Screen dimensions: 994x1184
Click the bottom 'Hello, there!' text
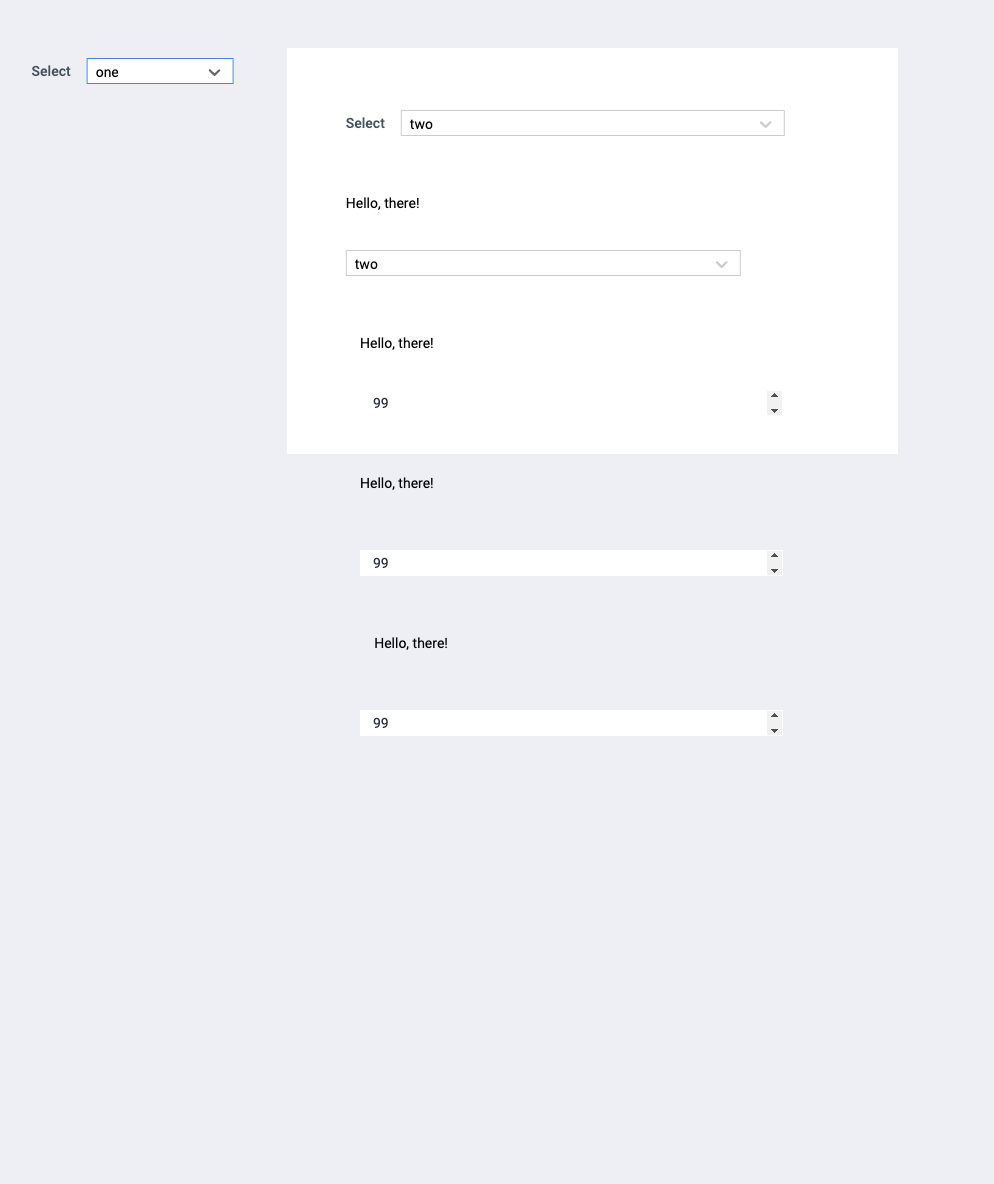[410, 643]
